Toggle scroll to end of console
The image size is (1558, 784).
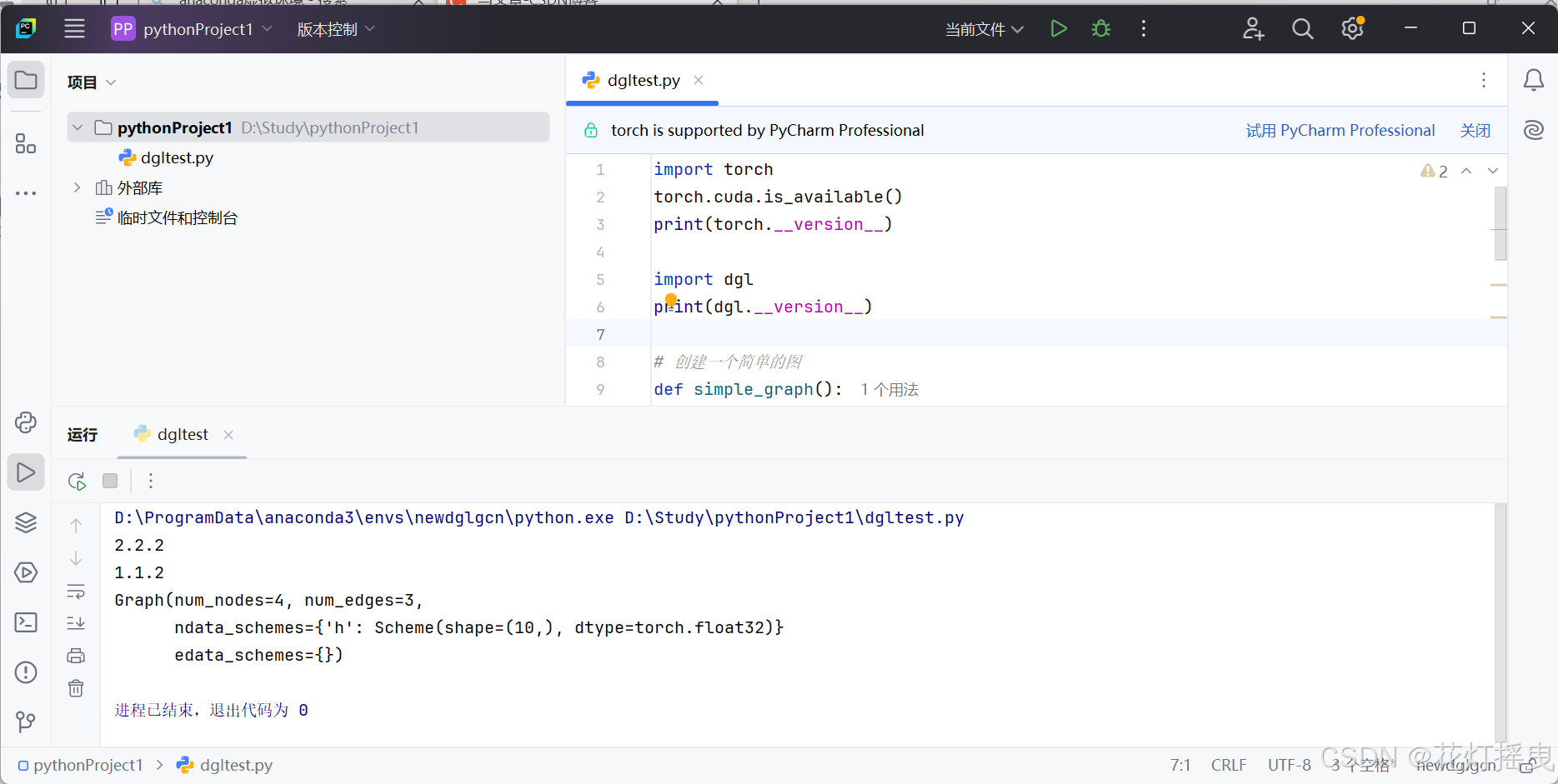[x=76, y=623]
